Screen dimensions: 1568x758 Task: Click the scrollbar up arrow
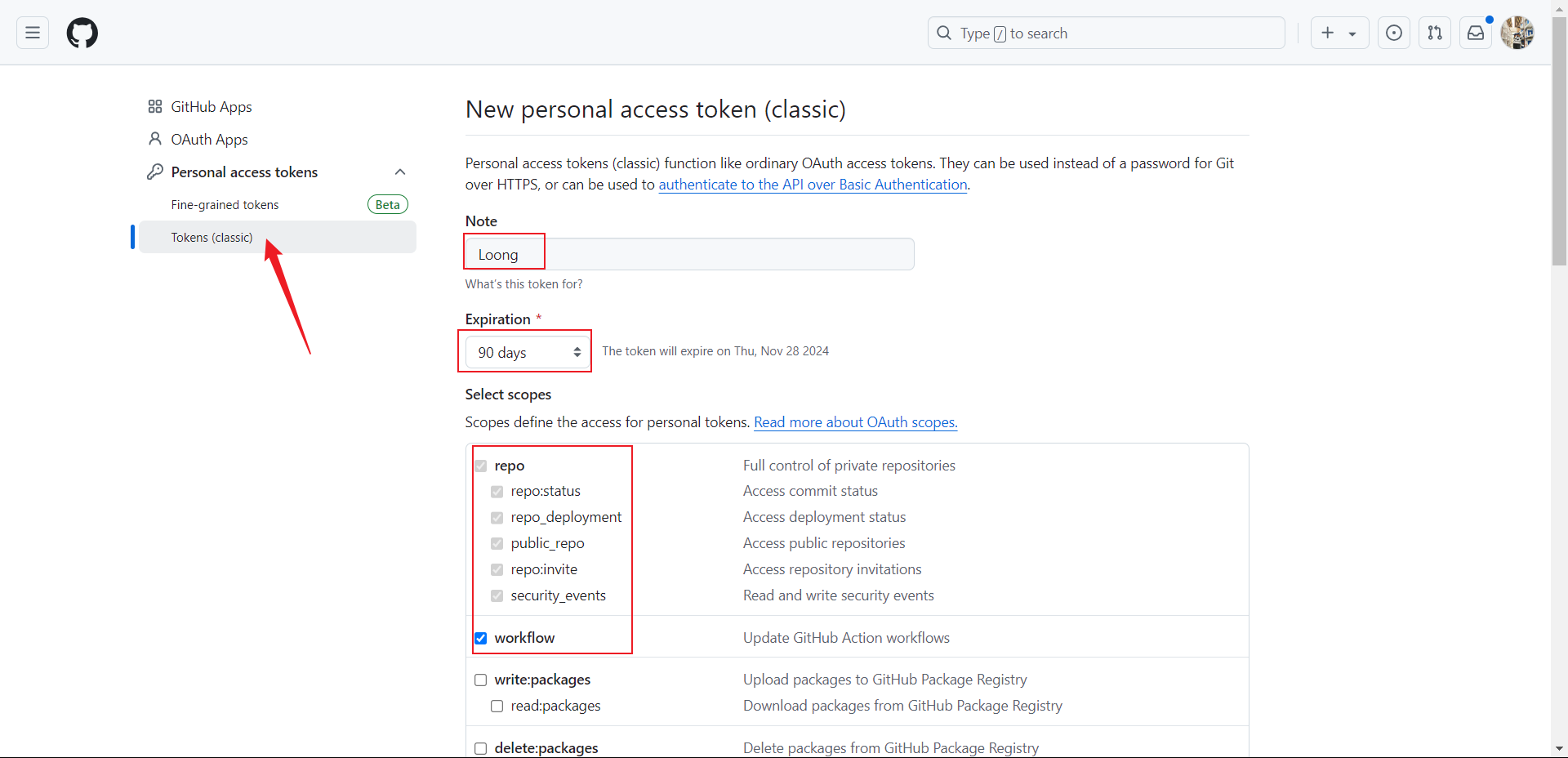coord(1560,7)
